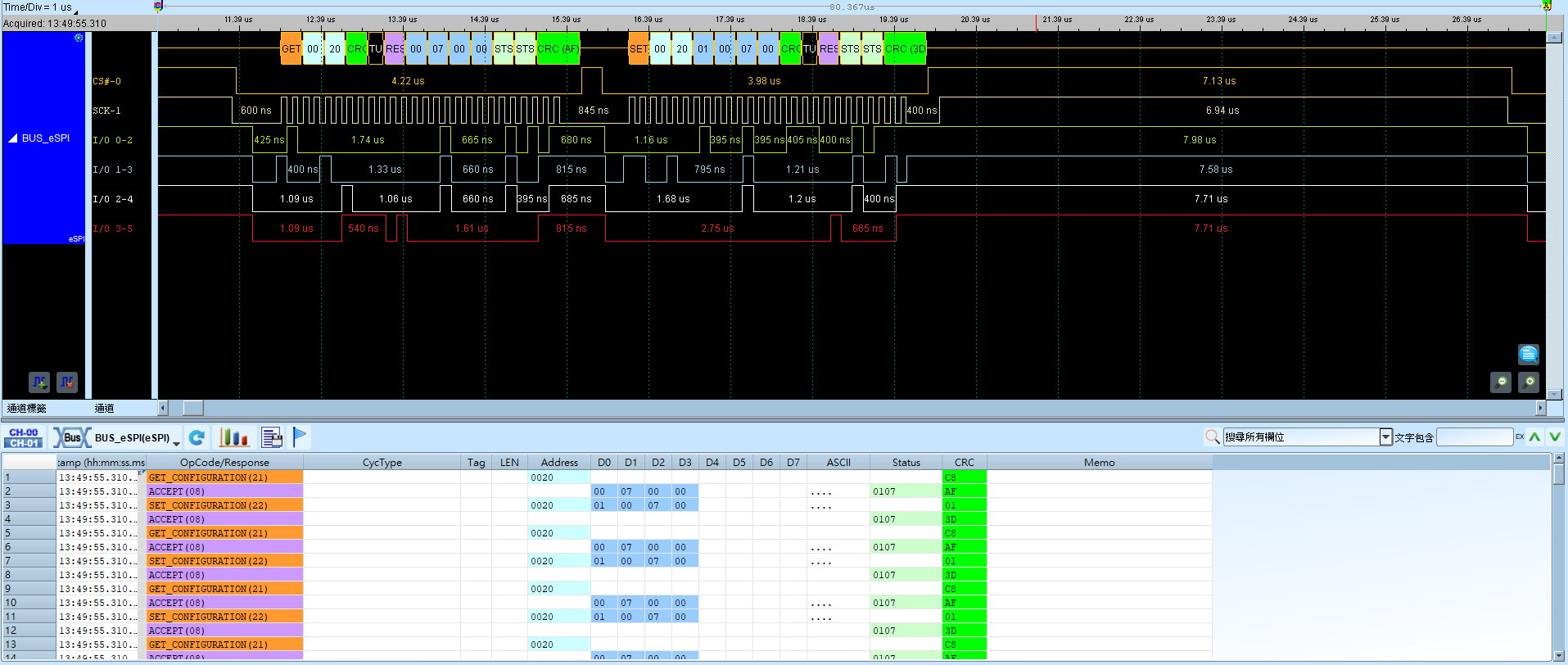The image size is (1568, 665).
Task: Select the Status column header
Action: click(x=906, y=463)
